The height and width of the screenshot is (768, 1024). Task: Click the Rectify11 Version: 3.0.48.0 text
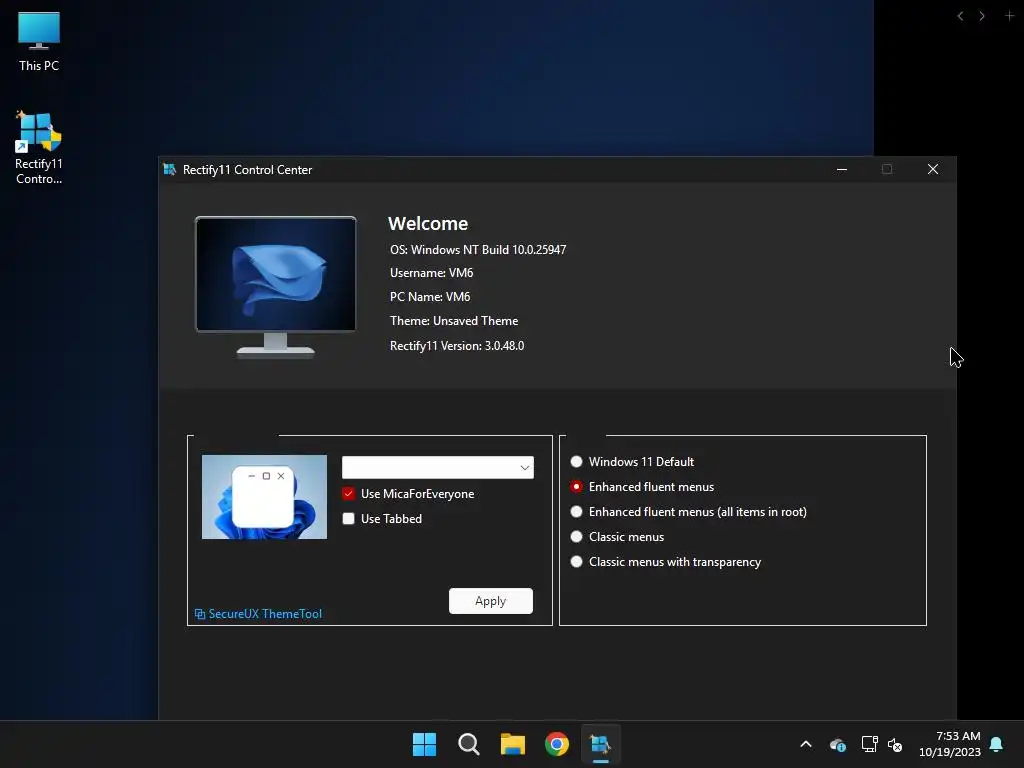pyautogui.click(x=457, y=345)
